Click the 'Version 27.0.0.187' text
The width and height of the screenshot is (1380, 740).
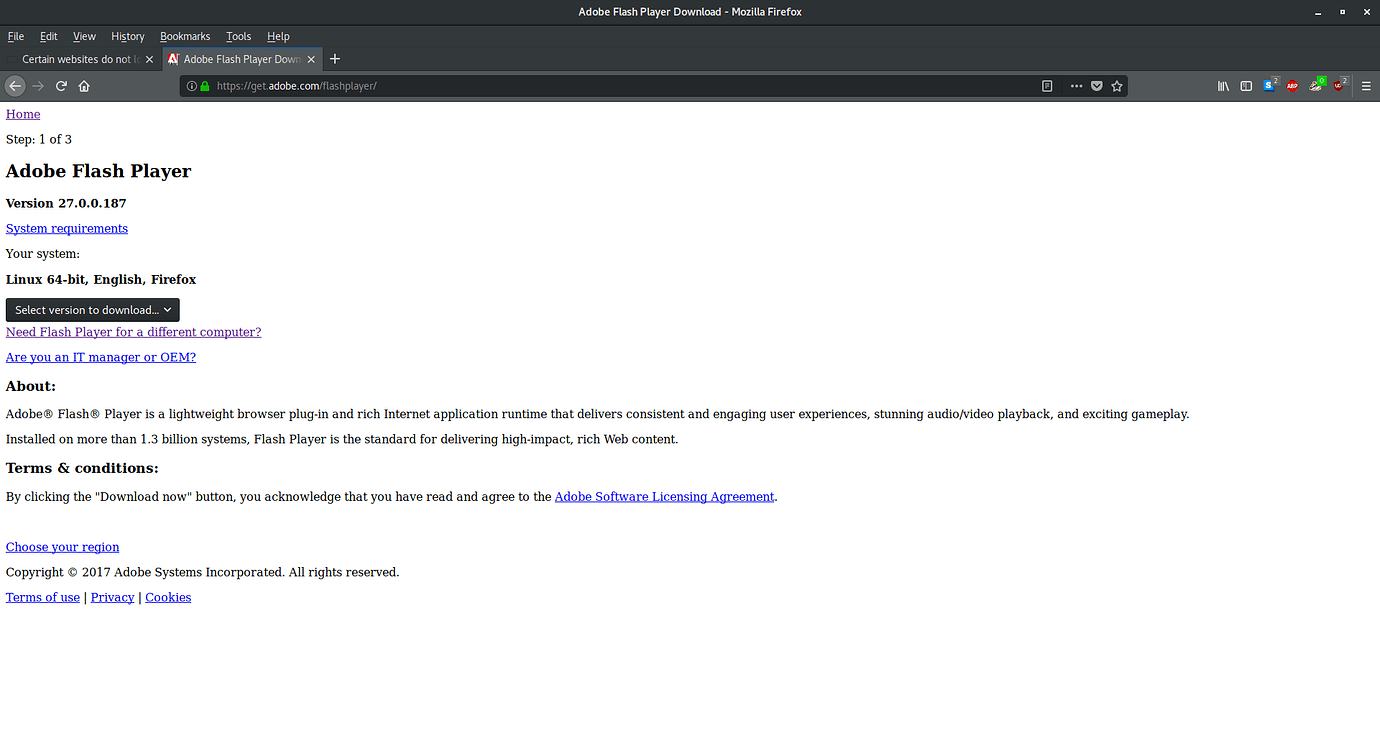pos(66,203)
